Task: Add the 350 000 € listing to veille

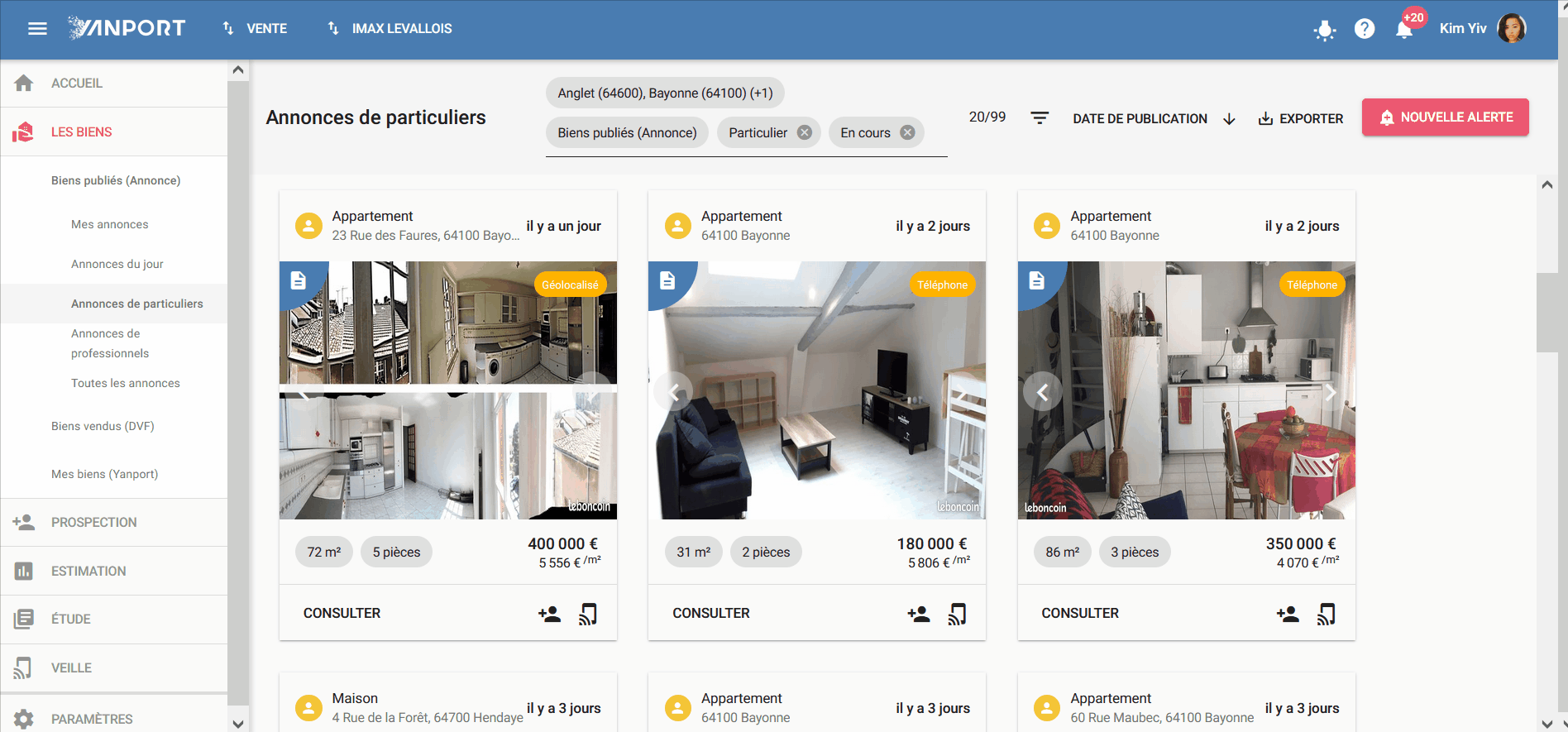Action: pos(1327,614)
